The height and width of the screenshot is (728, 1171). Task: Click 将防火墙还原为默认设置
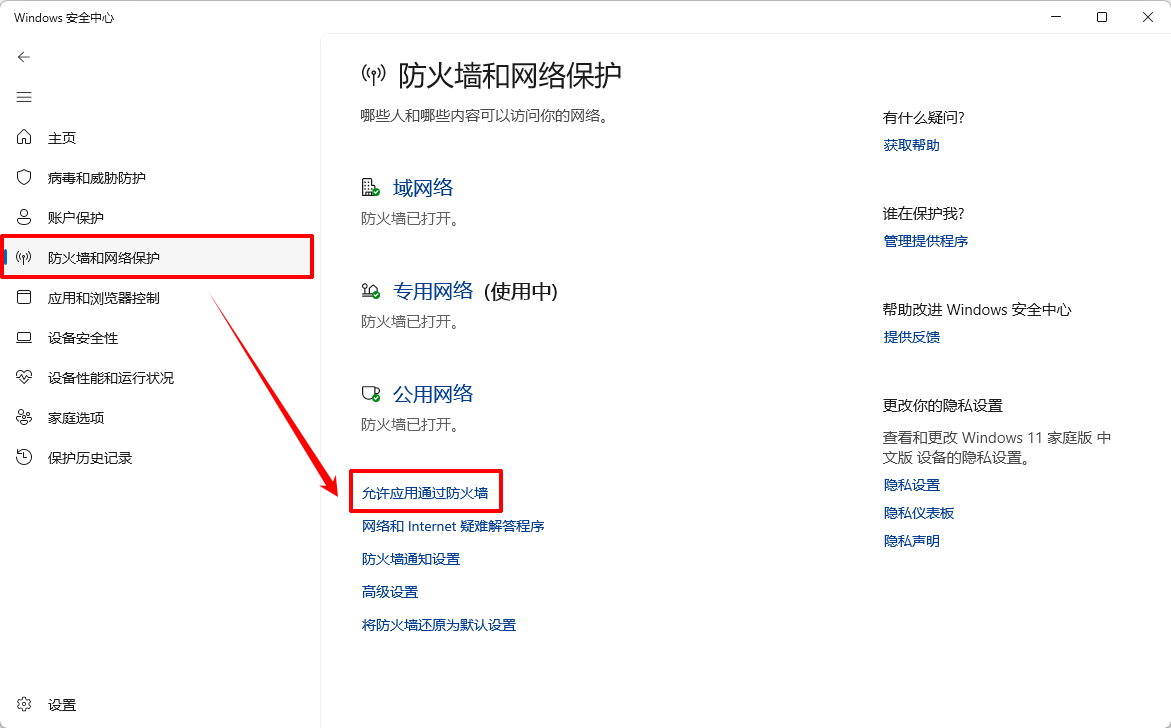click(x=438, y=624)
